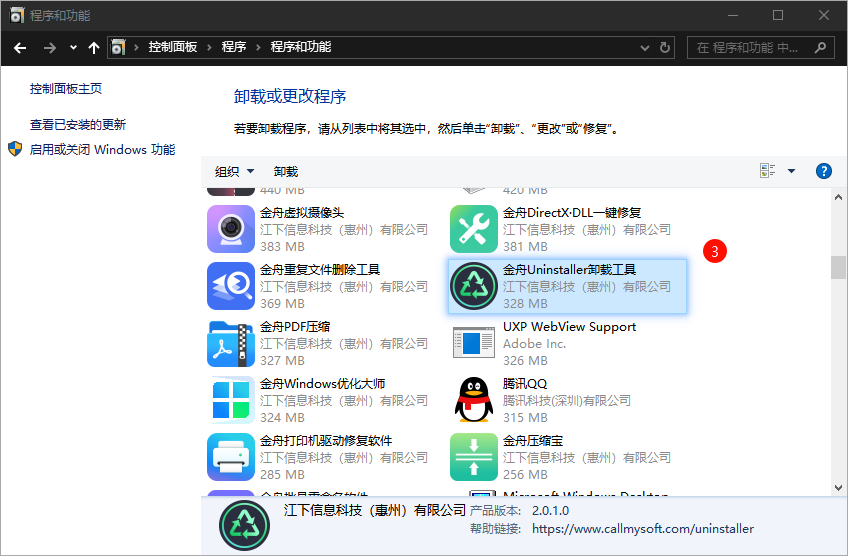Screen dimensions: 848x556
Task: Click the 315 MB size text
Action: 525,418
